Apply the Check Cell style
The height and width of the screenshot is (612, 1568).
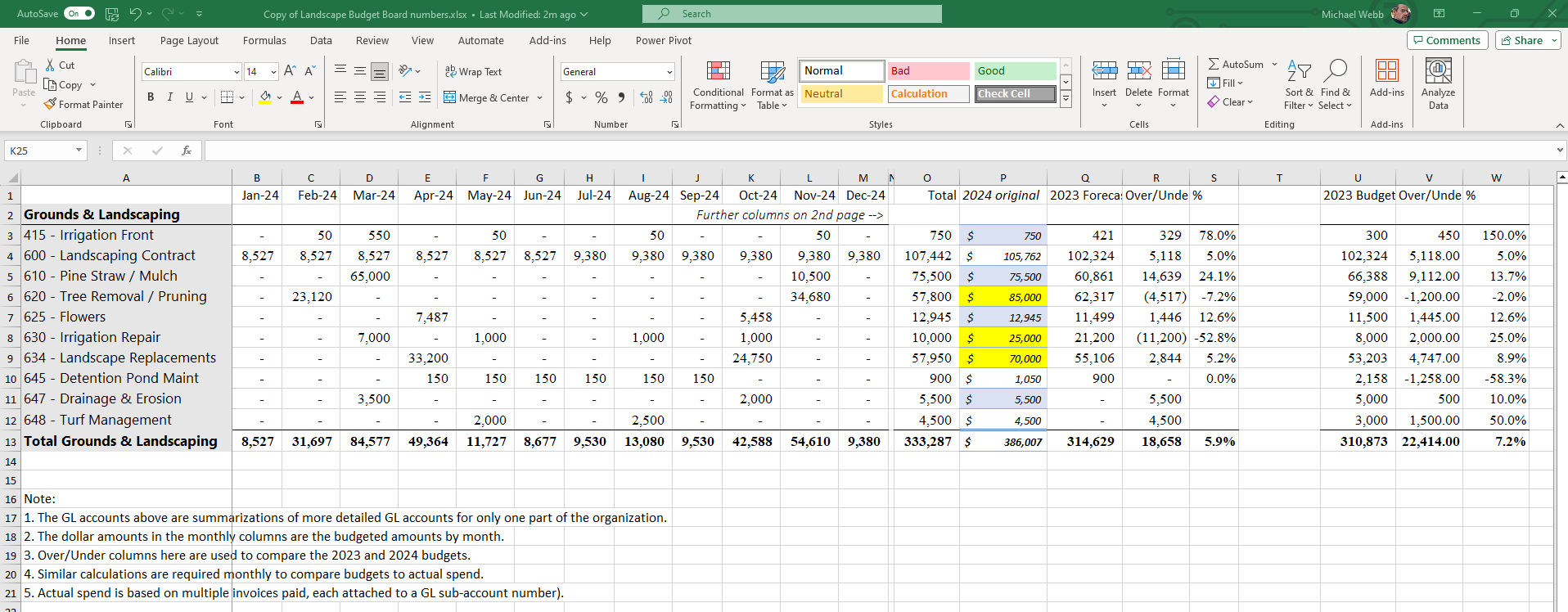[x=1015, y=94]
